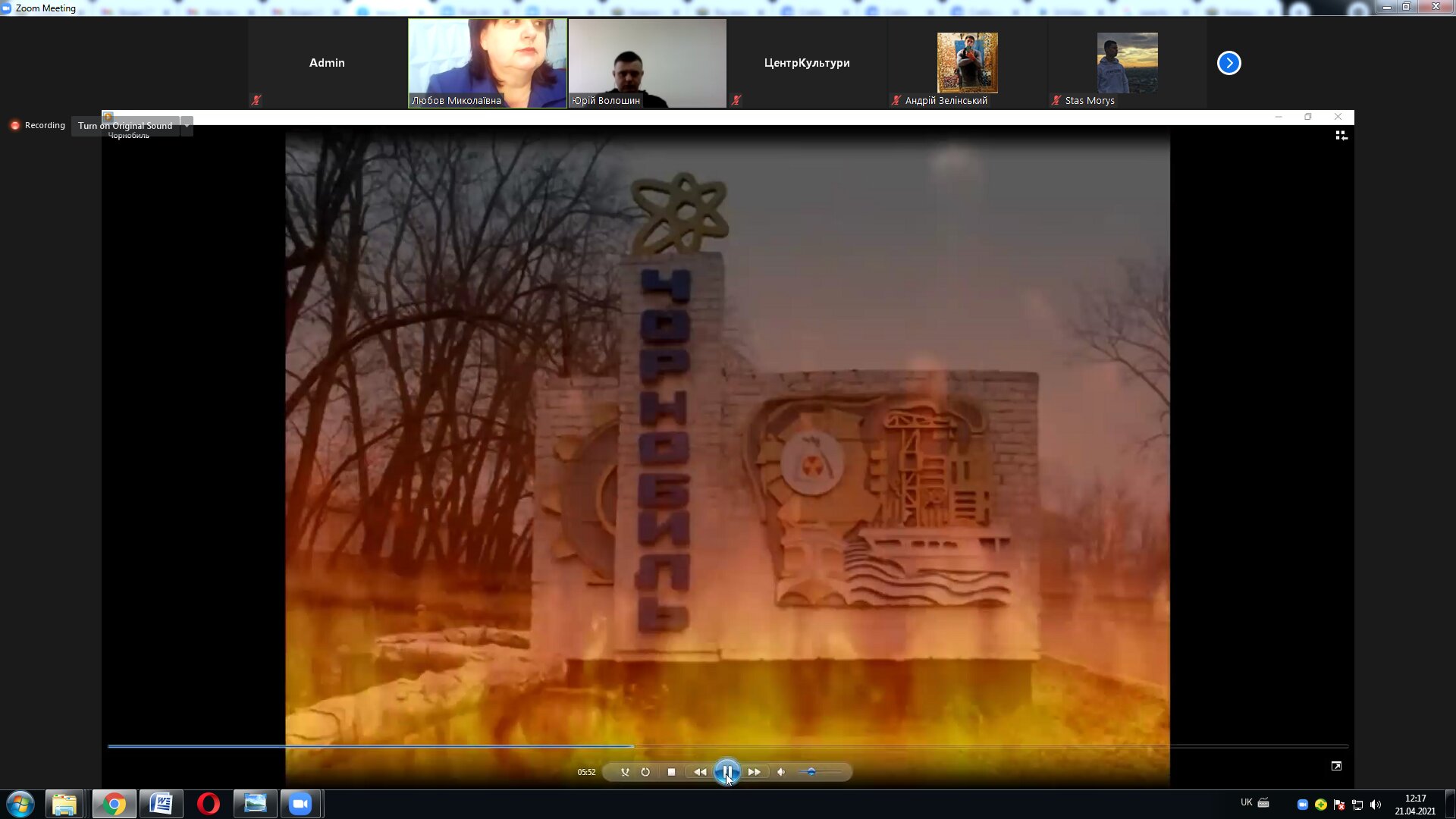
Task: Click the UK language indicator
Action: [1246, 802]
